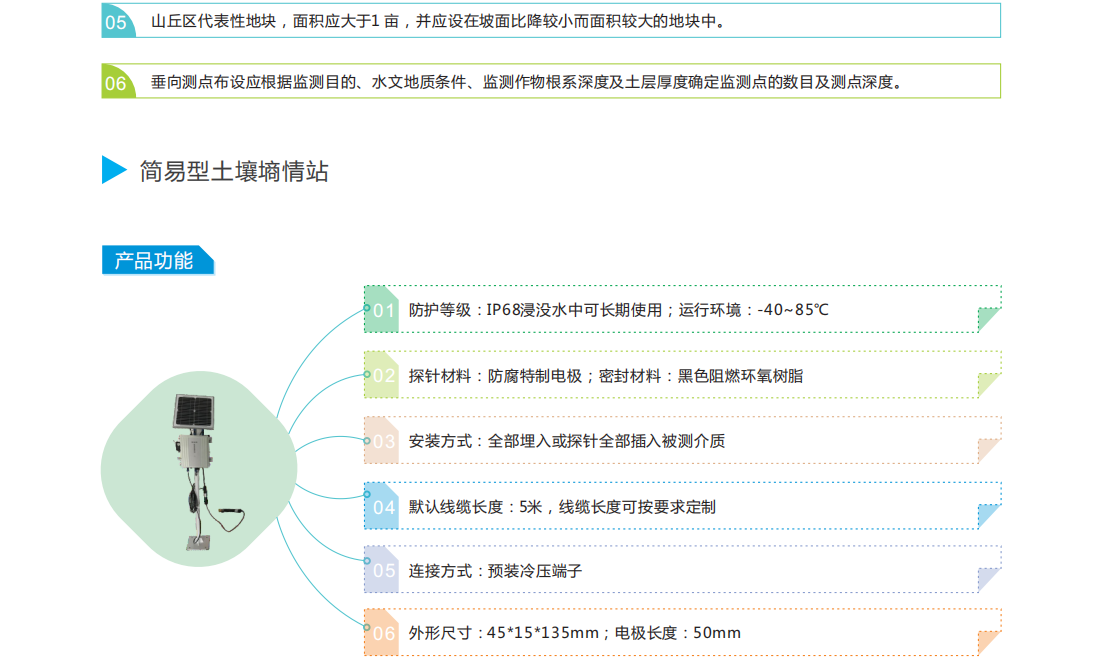Click the teal 05 number badge at top
Viewport: 1100px width, 660px height.
pos(117,22)
